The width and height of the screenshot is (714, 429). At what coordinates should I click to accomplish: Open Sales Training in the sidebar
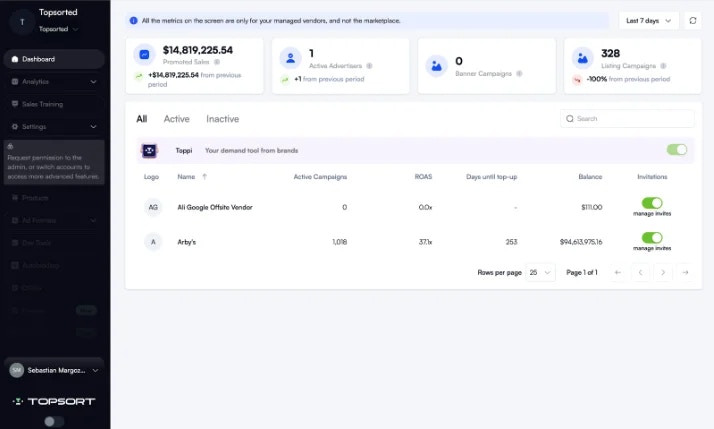pyautogui.click(x=54, y=104)
